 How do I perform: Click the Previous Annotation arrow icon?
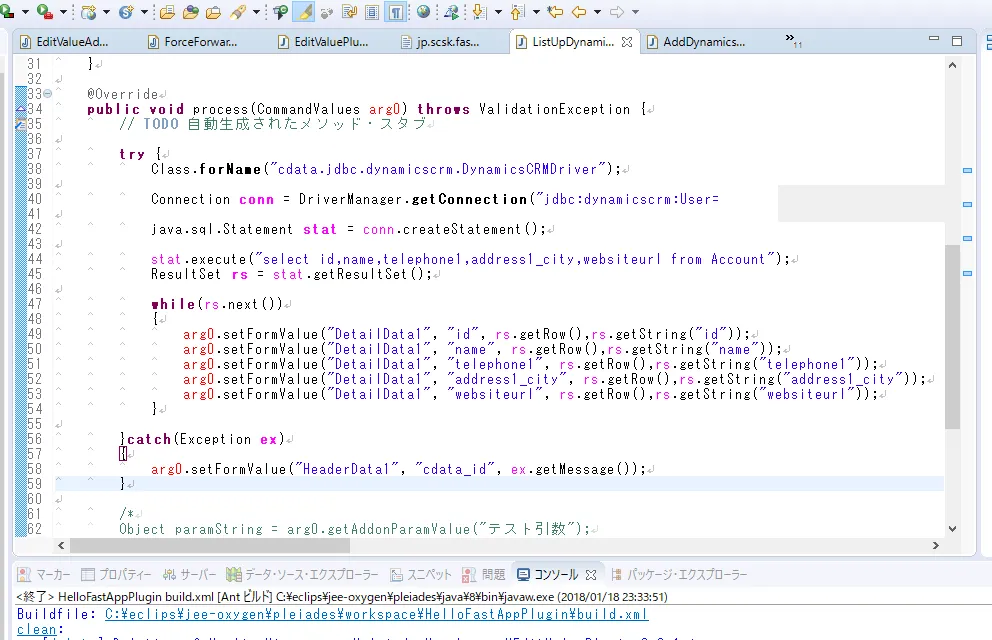pos(517,12)
